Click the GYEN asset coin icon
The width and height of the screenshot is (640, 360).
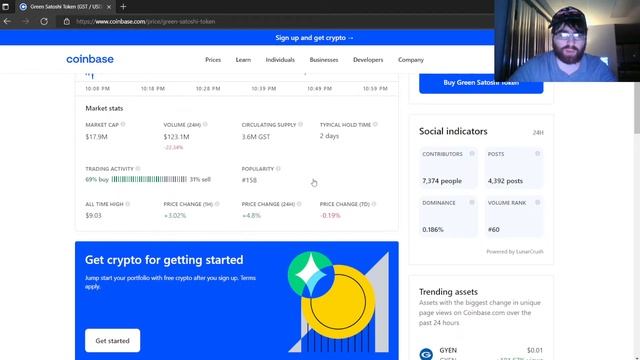pos(426,353)
